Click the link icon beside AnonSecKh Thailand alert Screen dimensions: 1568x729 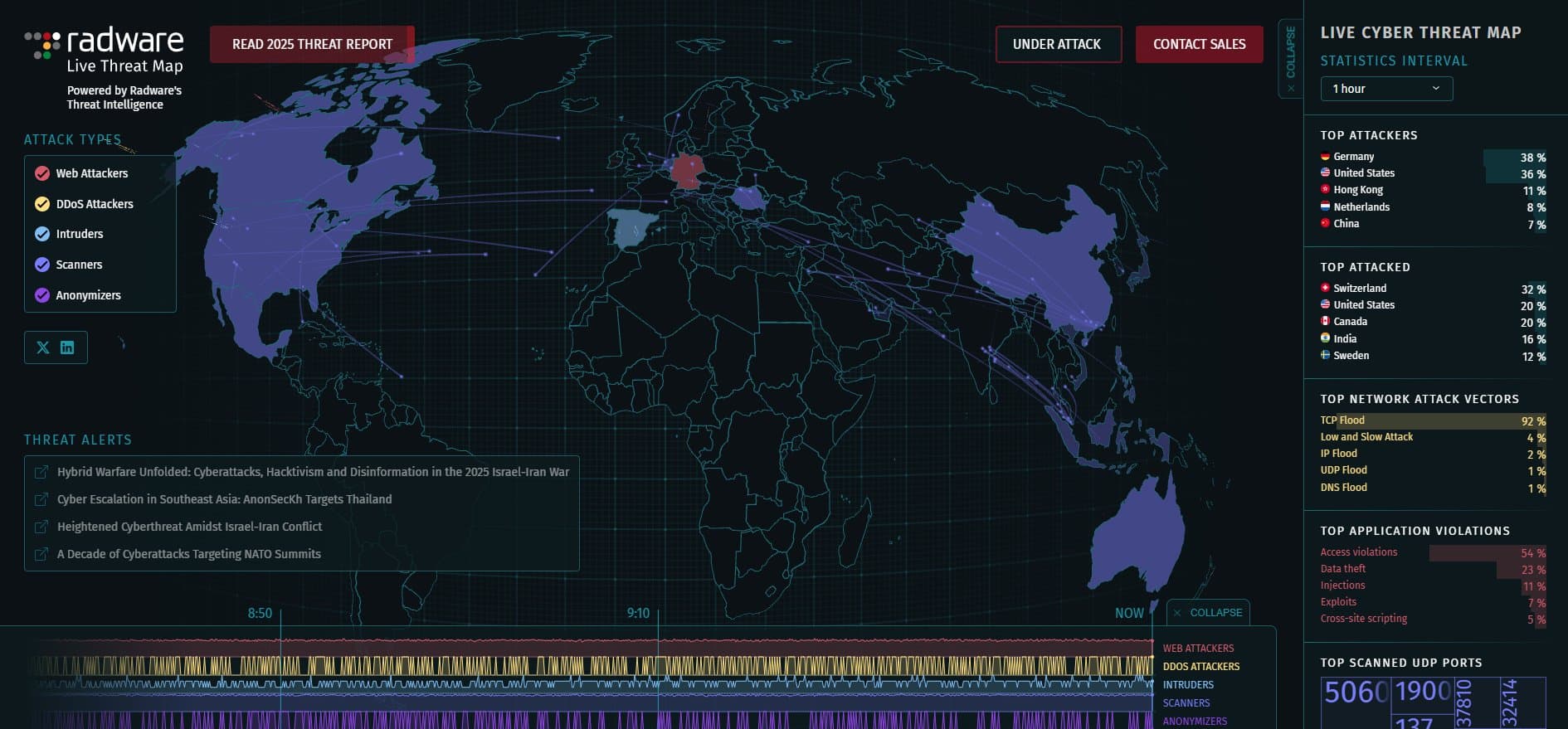point(40,499)
